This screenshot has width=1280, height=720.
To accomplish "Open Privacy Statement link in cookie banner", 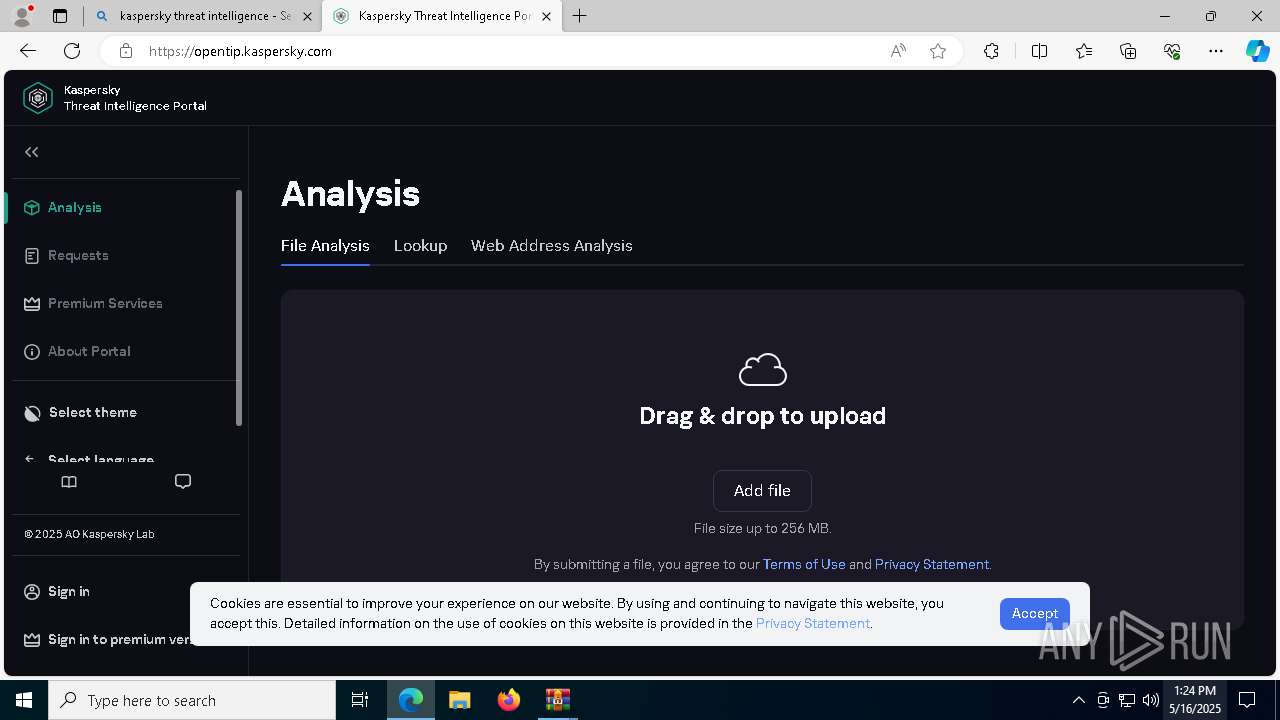I will (813, 623).
